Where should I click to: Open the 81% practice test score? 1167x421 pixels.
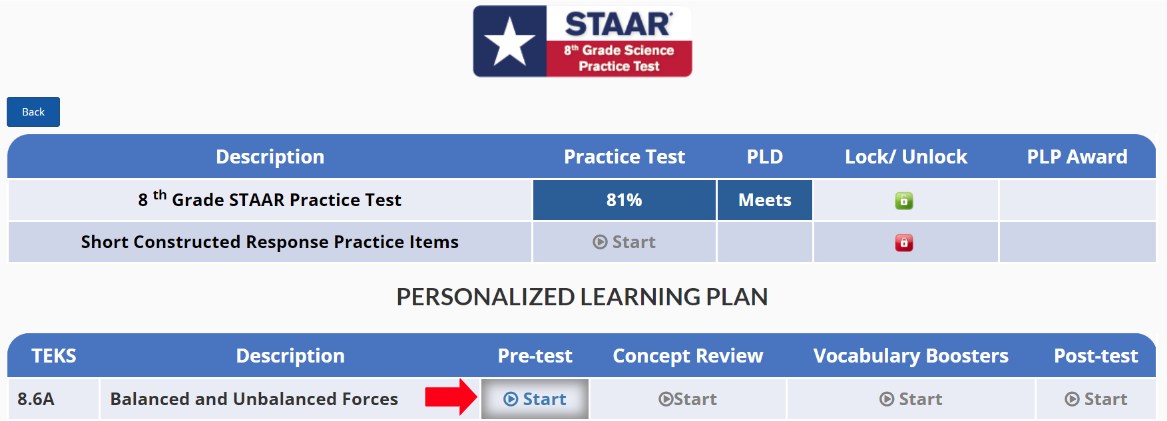[x=624, y=200]
